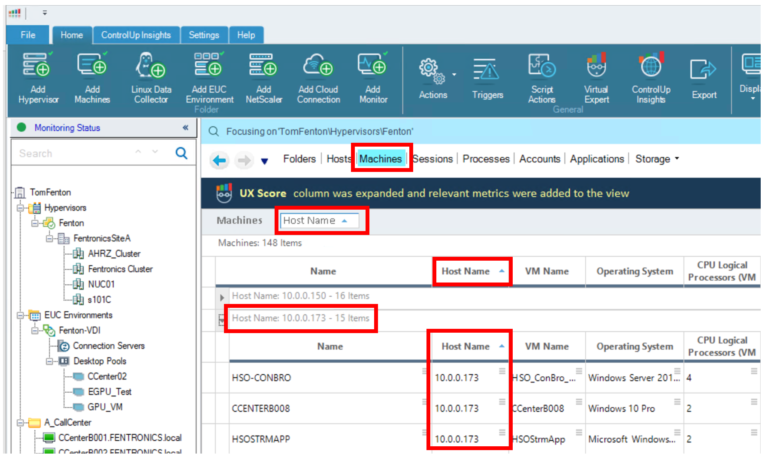Switch to ControlUp Insights ribbon tab

point(136,35)
